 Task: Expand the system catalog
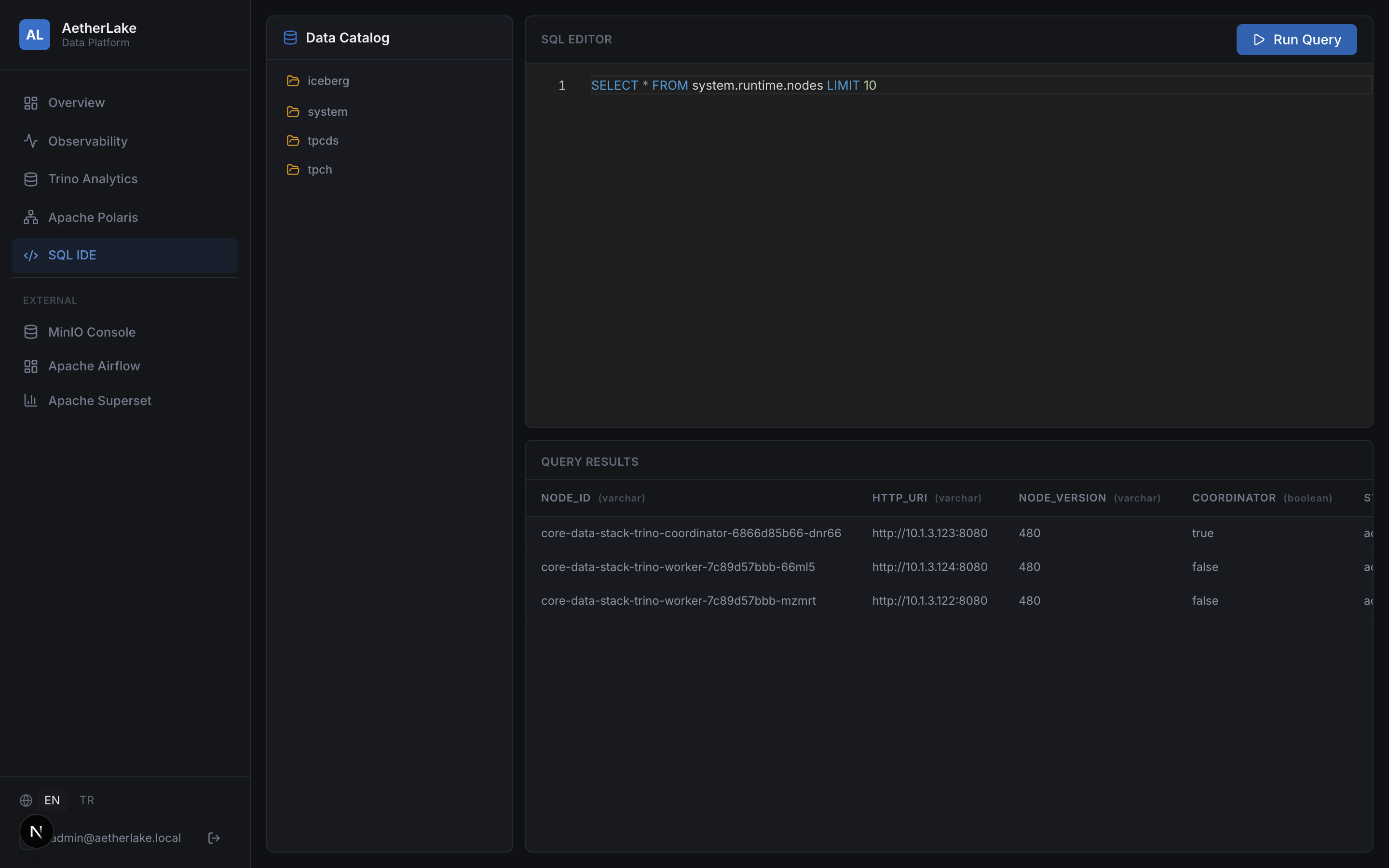(389, 111)
